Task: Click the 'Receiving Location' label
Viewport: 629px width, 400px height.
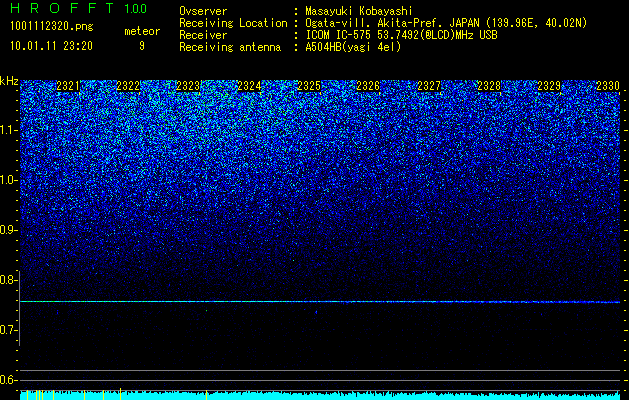Action: 233,23
